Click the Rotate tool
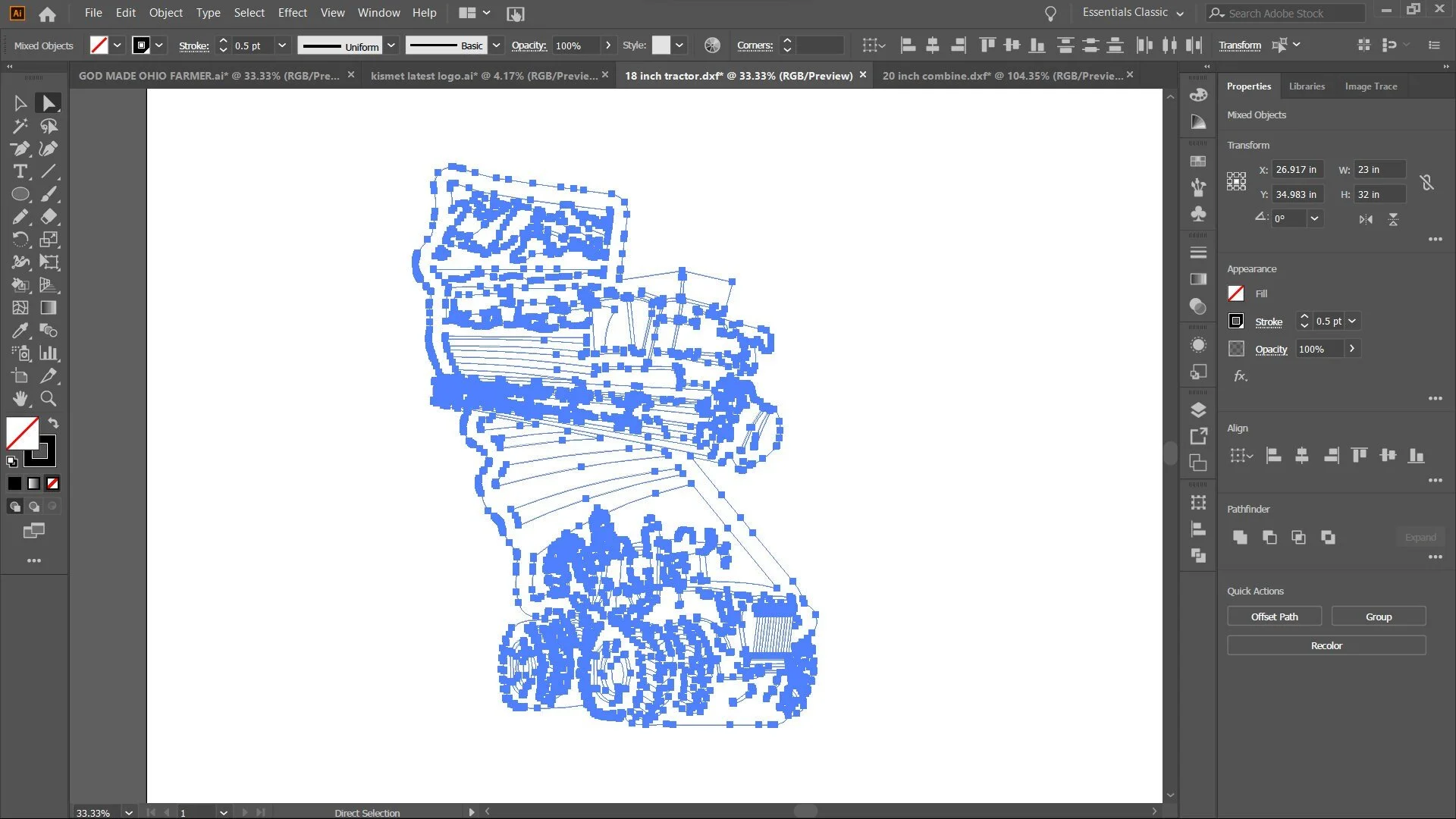 point(20,240)
